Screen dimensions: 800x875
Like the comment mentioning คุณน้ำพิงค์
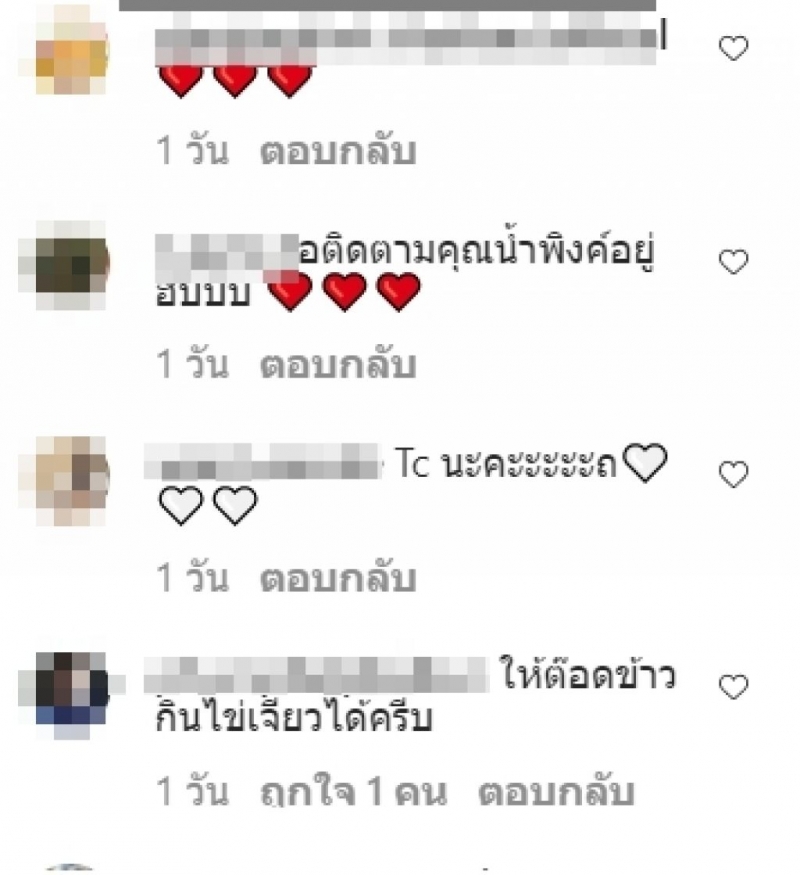pos(733,262)
